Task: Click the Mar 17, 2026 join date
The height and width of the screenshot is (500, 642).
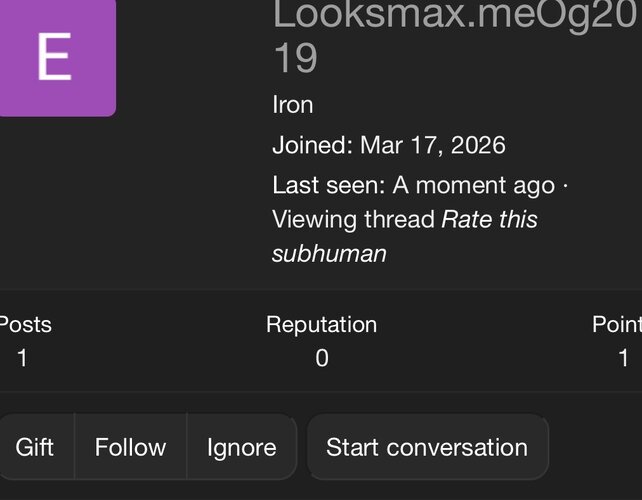Action: 433,145
